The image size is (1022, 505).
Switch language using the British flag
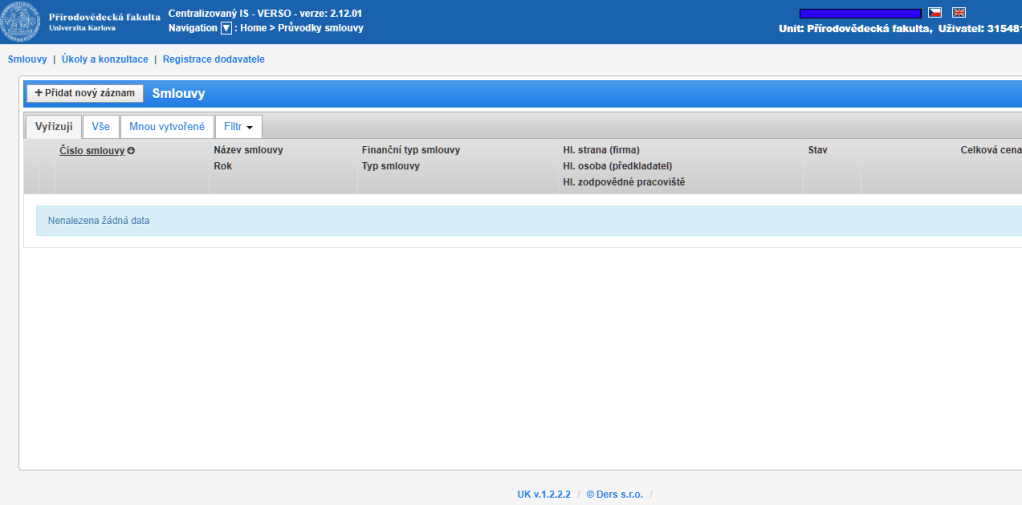point(959,13)
